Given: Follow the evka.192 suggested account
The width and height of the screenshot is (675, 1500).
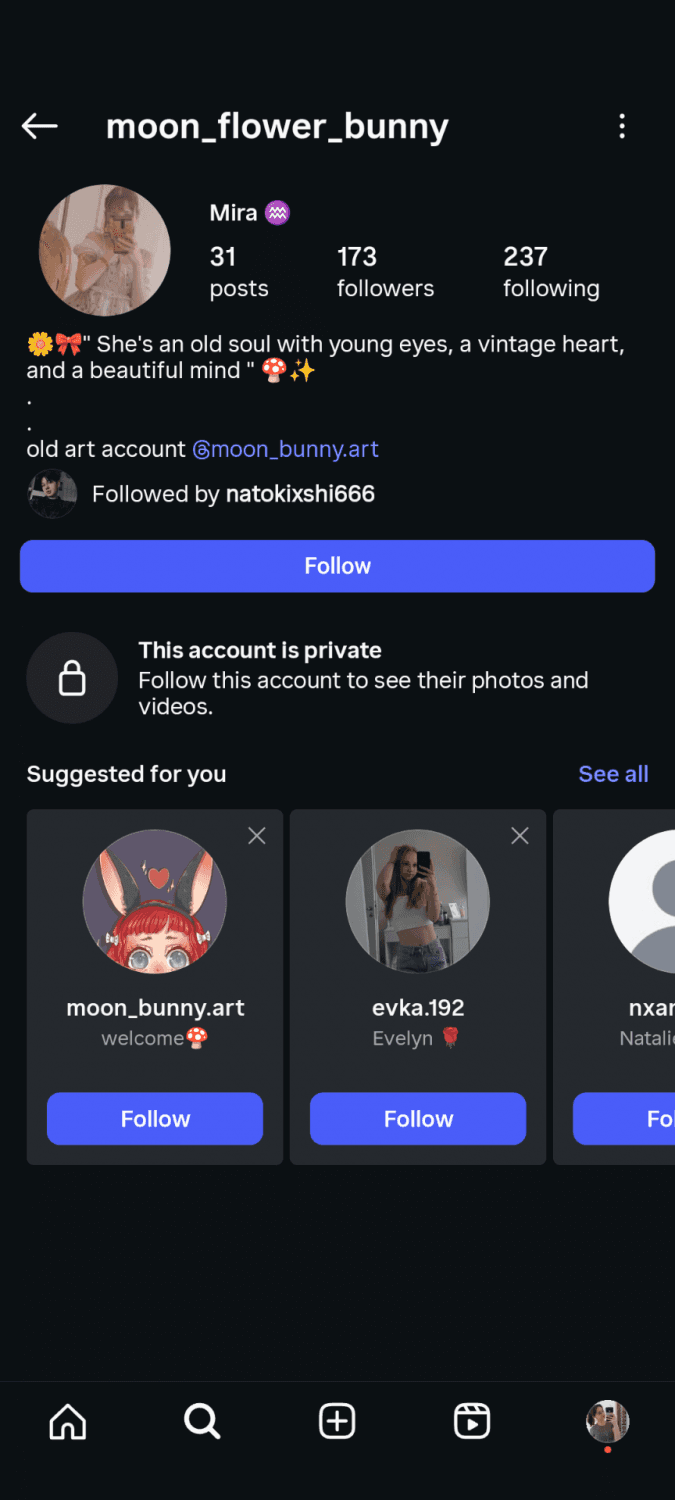Looking at the screenshot, I should click(418, 1118).
